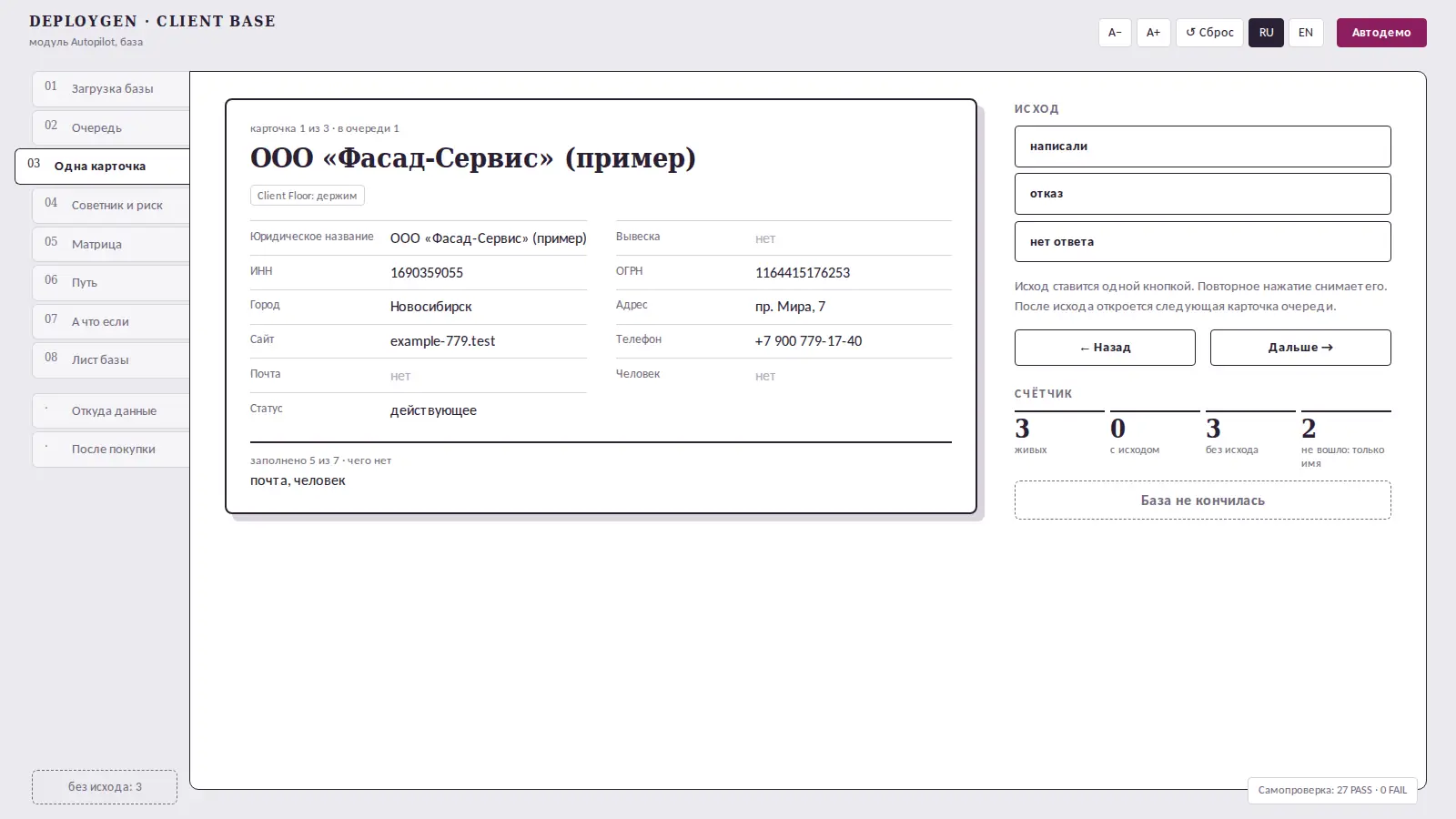
Task: Click the Client Floor: держим badge
Action: 308,196
